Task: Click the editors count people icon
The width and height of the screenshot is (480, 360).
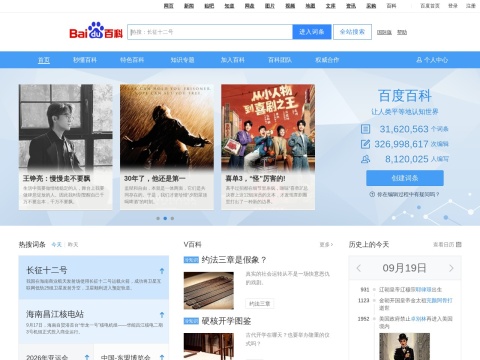Action: (365, 159)
